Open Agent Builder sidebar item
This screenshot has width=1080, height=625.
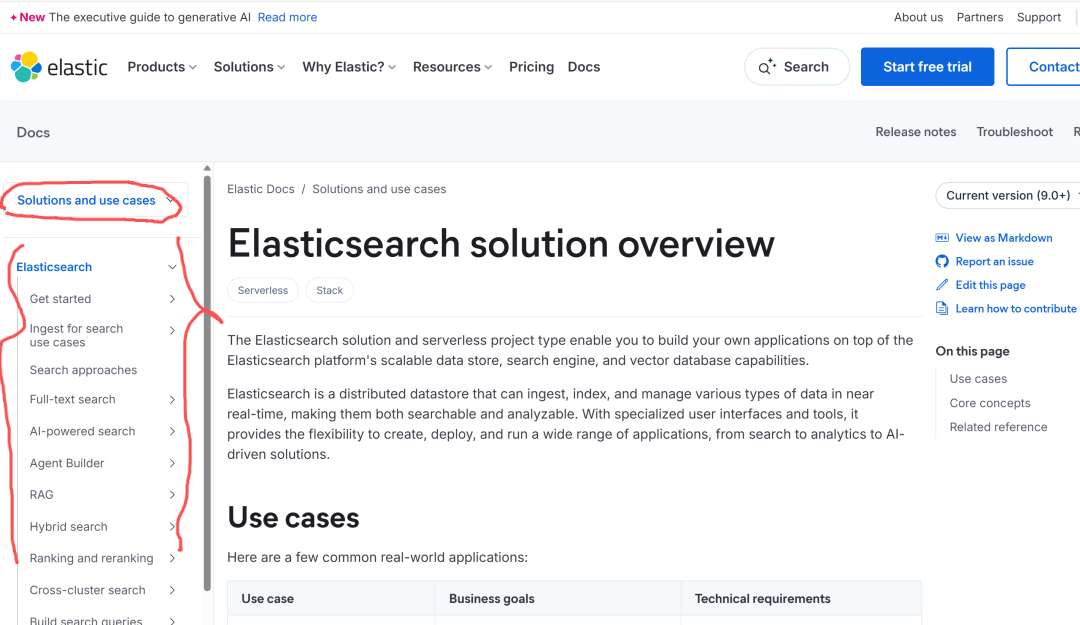[67, 463]
